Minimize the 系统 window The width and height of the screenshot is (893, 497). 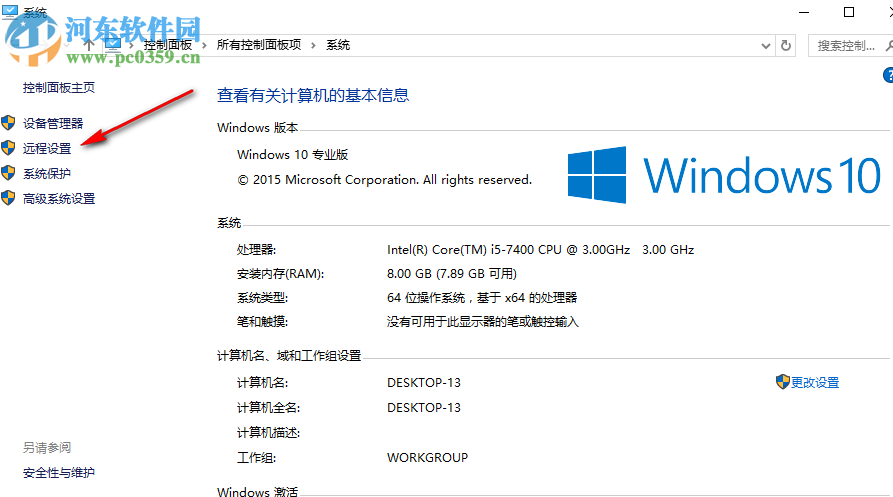(x=804, y=12)
